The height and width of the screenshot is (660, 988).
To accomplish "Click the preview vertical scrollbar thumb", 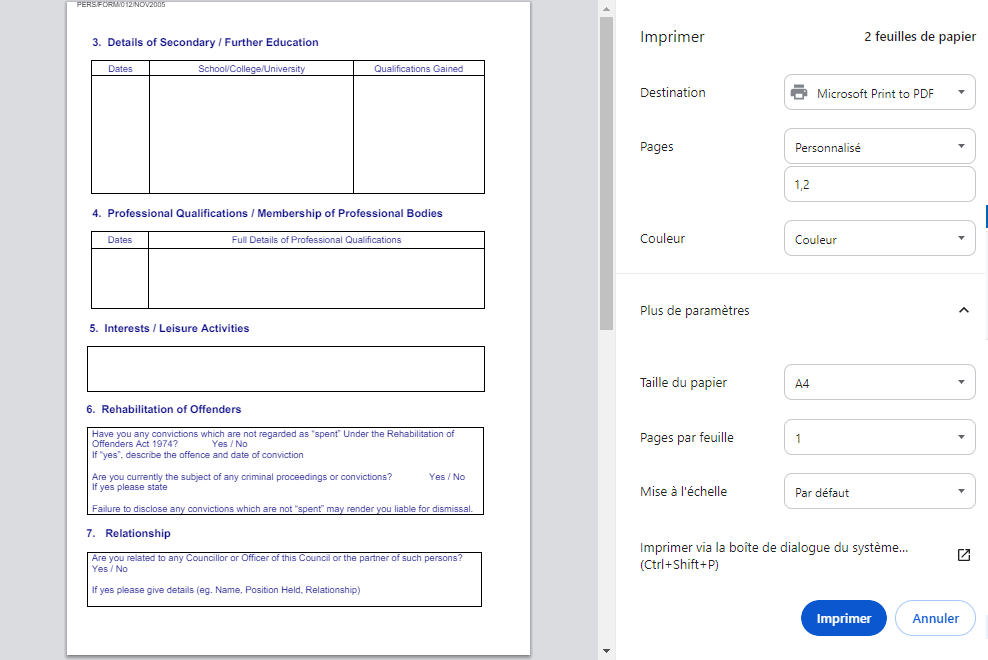I will 606,173.
